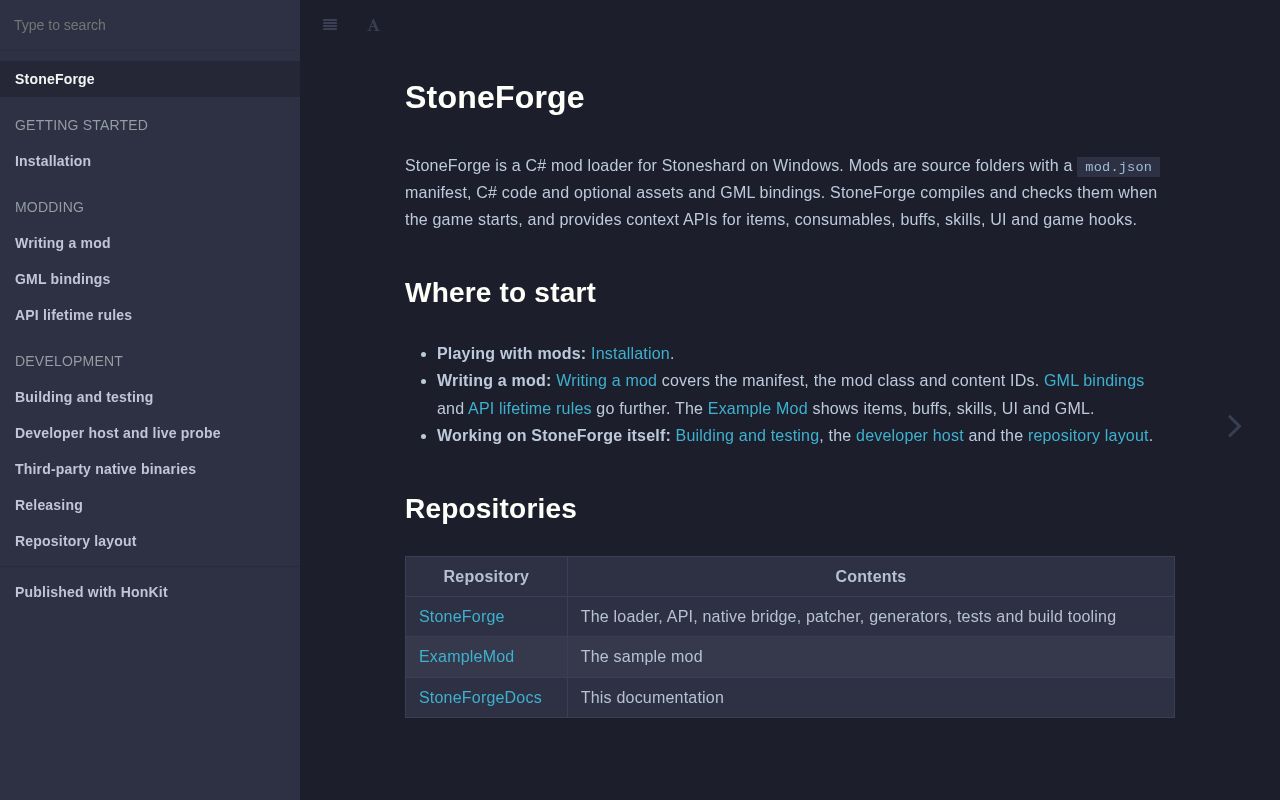This screenshot has width=1280, height=800.
Task: Select StoneForge in the sidebar
Action: [x=150, y=79]
